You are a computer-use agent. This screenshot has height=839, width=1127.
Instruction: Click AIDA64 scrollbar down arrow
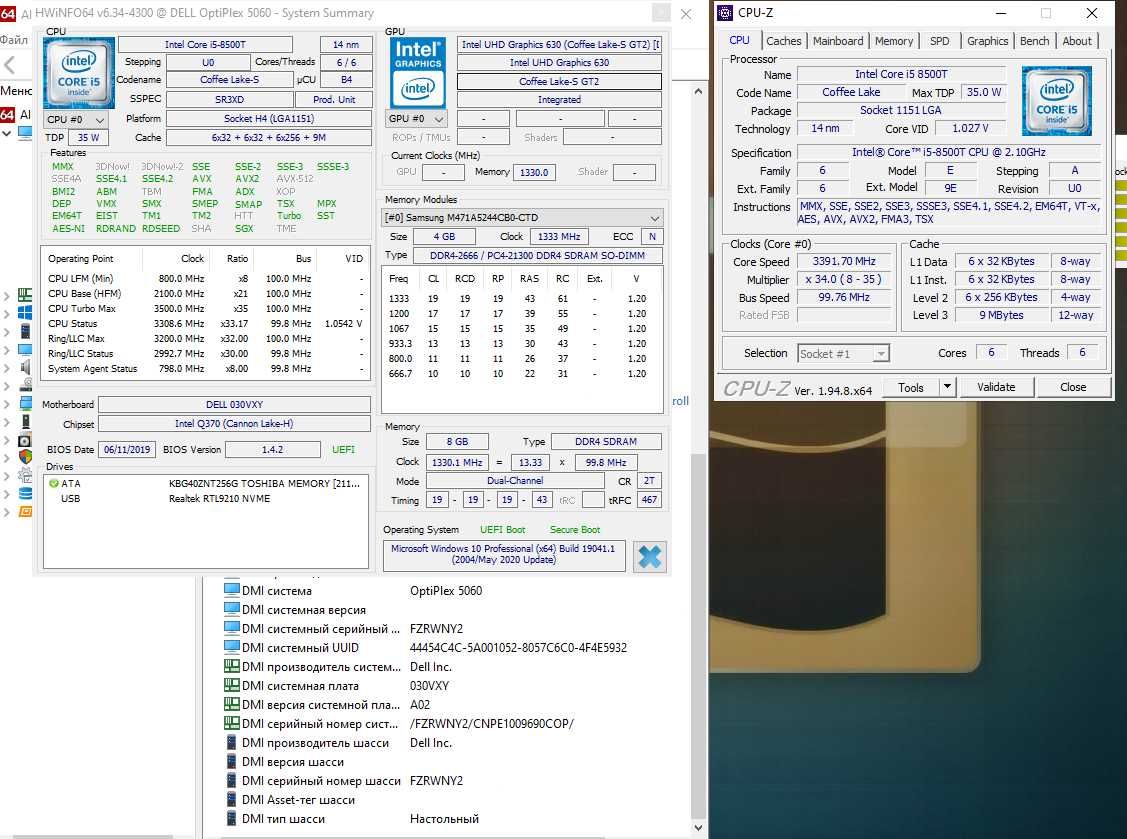[698, 827]
